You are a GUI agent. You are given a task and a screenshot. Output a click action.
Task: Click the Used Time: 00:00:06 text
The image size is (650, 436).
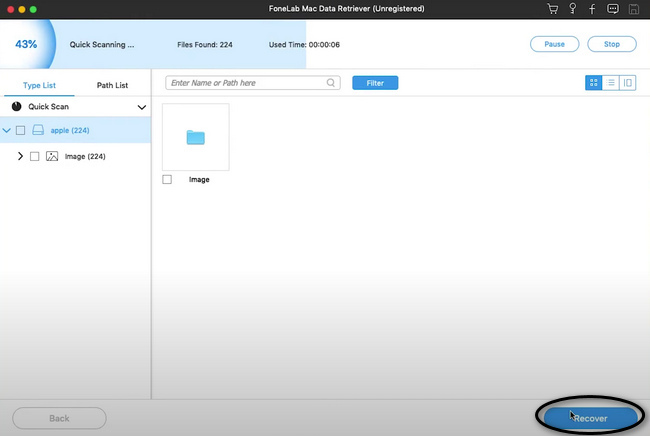click(304, 44)
